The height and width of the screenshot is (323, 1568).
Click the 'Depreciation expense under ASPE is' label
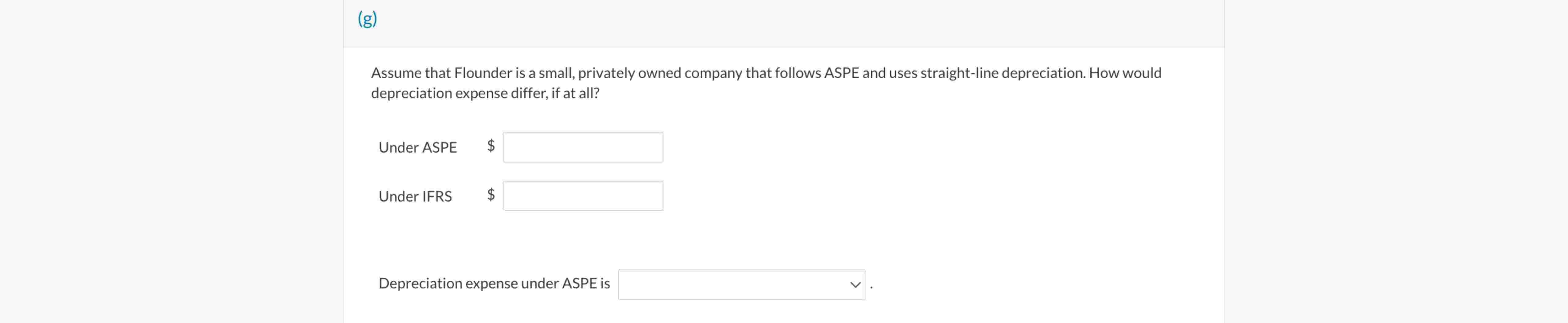click(494, 284)
